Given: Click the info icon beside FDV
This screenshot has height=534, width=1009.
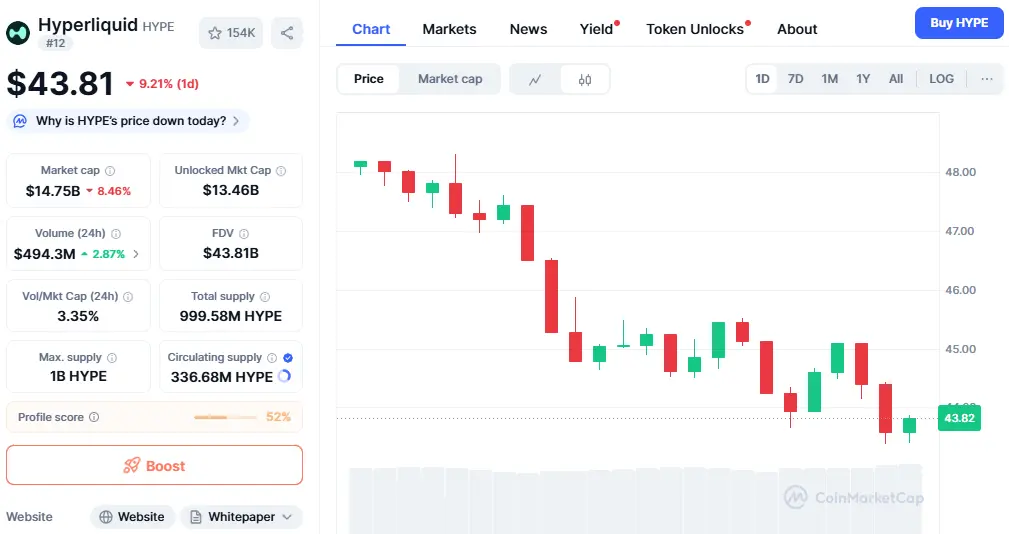Looking at the screenshot, I should click(x=244, y=234).
